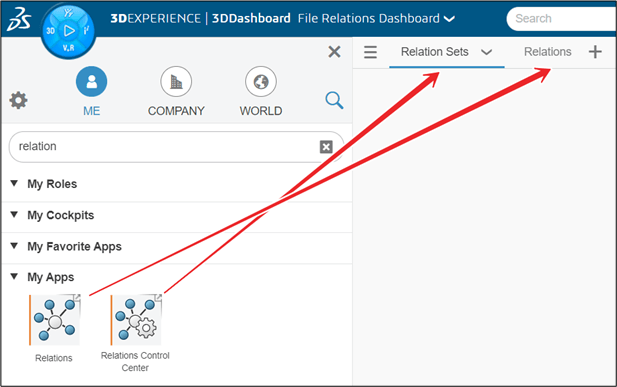Click the My Favorite Apps heading text
This screenshot has height=387, width=617.
point(74,246)
